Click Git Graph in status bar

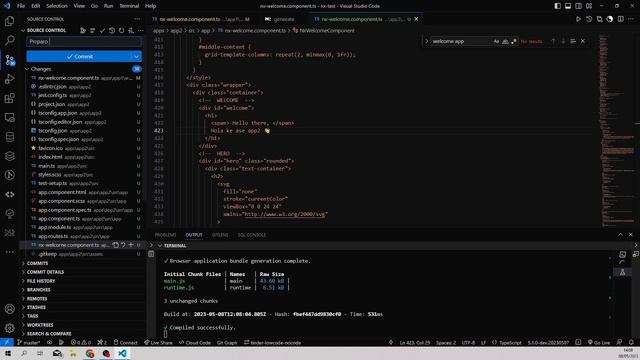pos(227,342)
